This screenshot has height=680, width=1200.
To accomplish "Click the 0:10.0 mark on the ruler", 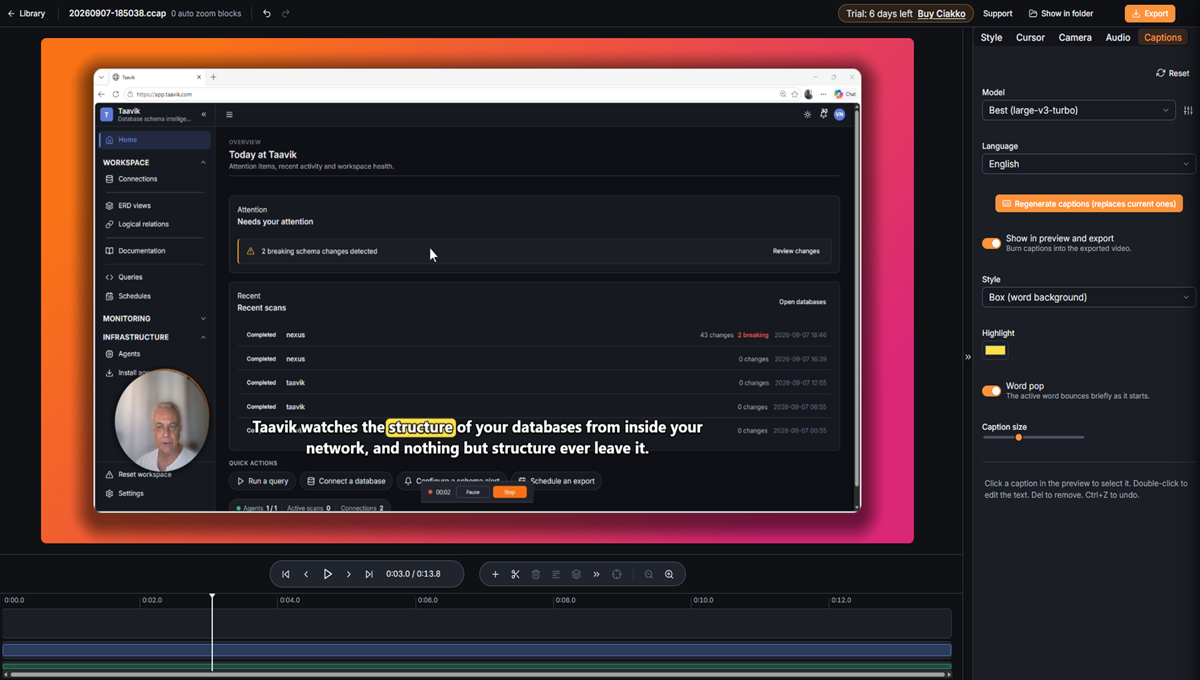I will (703, 600).
